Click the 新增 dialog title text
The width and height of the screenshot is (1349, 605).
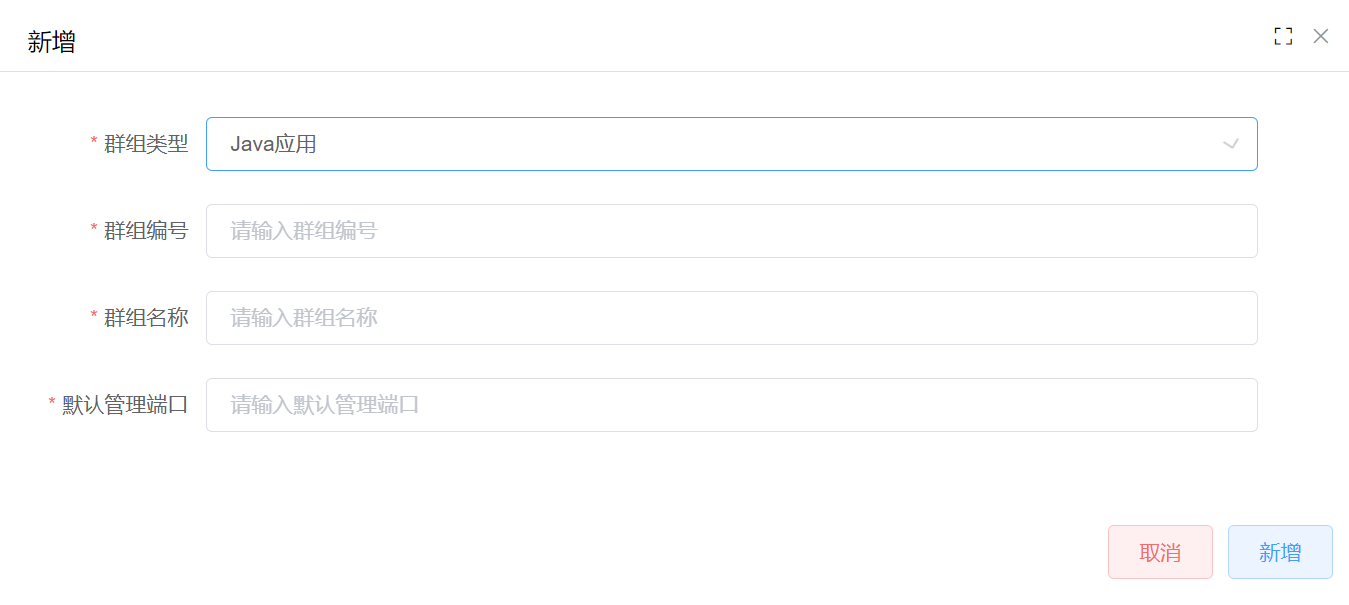[52, 41]
